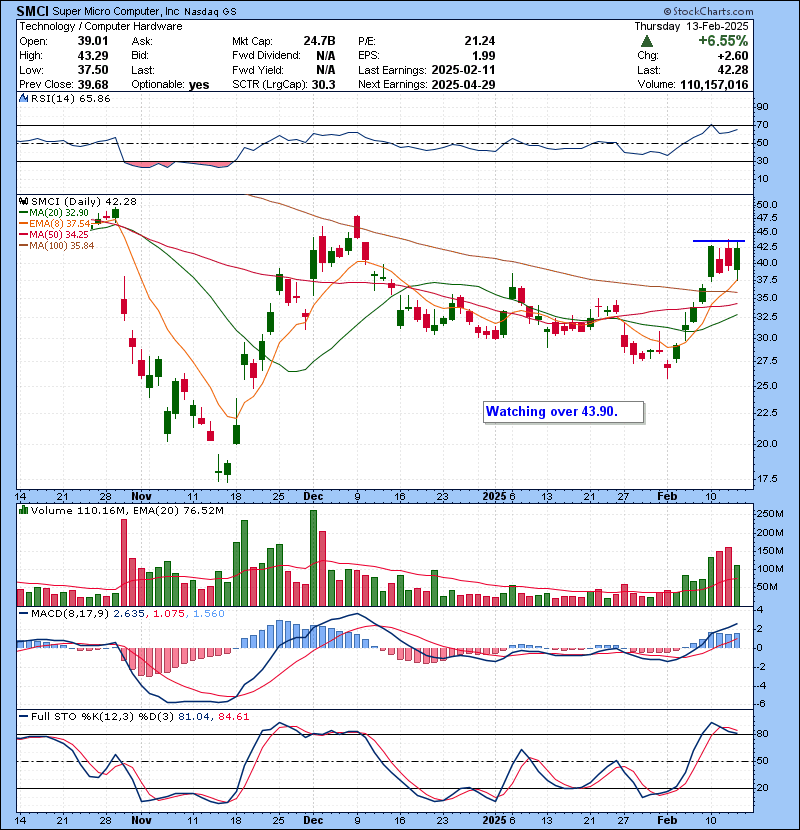Click the 47.5 price axis label
Viewport: 800px width, 830px height.
coord(767,218)
